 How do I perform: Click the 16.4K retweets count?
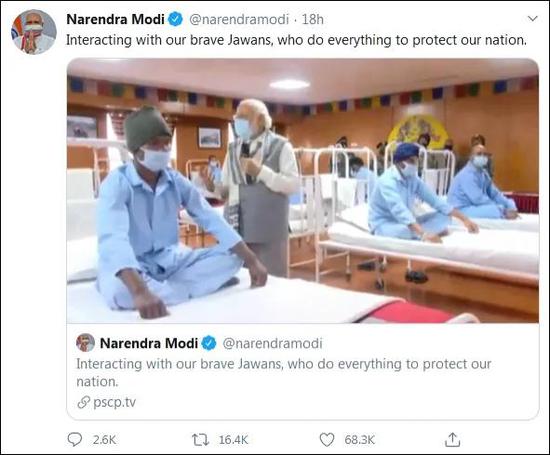coord(233,440)
